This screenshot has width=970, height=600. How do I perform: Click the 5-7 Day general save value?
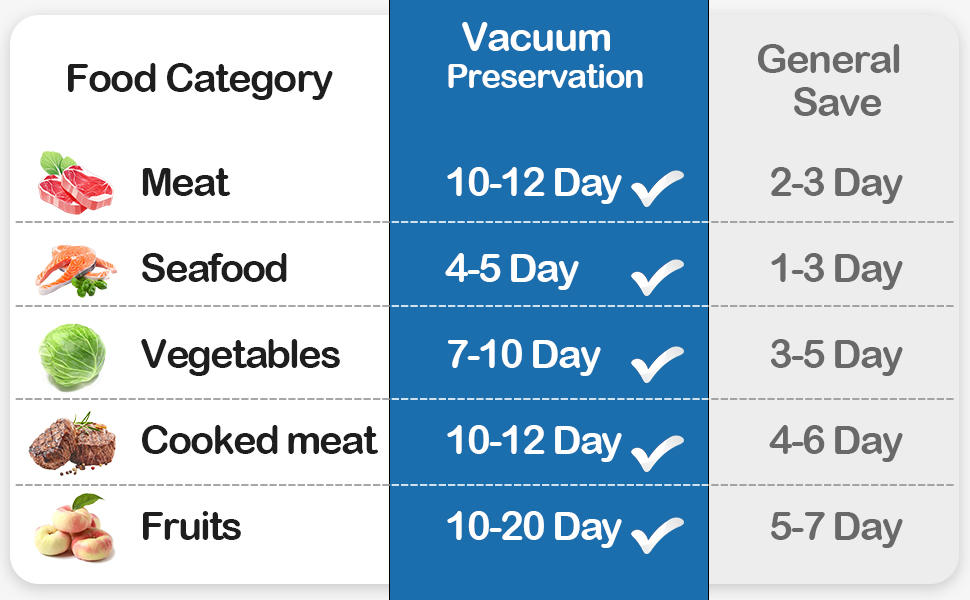836,528
